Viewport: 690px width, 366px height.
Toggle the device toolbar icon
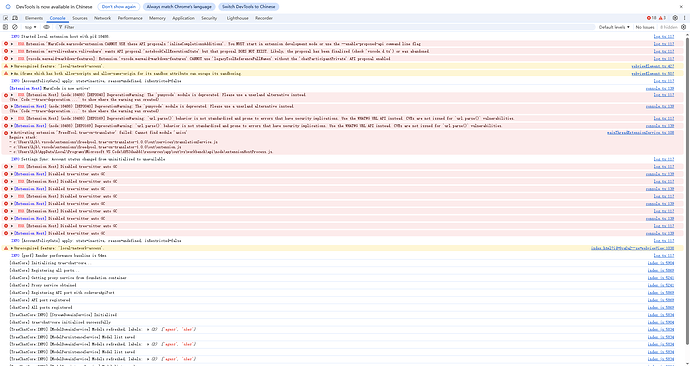pos(15,18)
